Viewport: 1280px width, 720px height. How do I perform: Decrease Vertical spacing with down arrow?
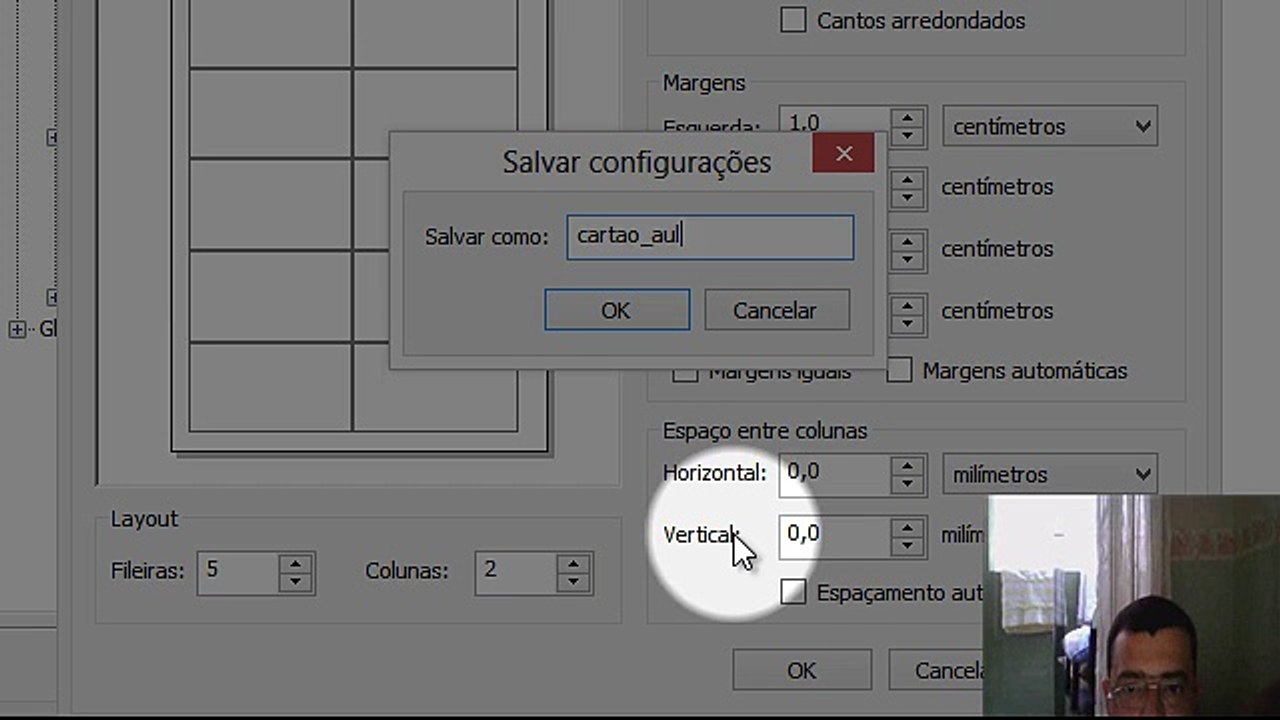pyautogui.click(x=907, y=547)
